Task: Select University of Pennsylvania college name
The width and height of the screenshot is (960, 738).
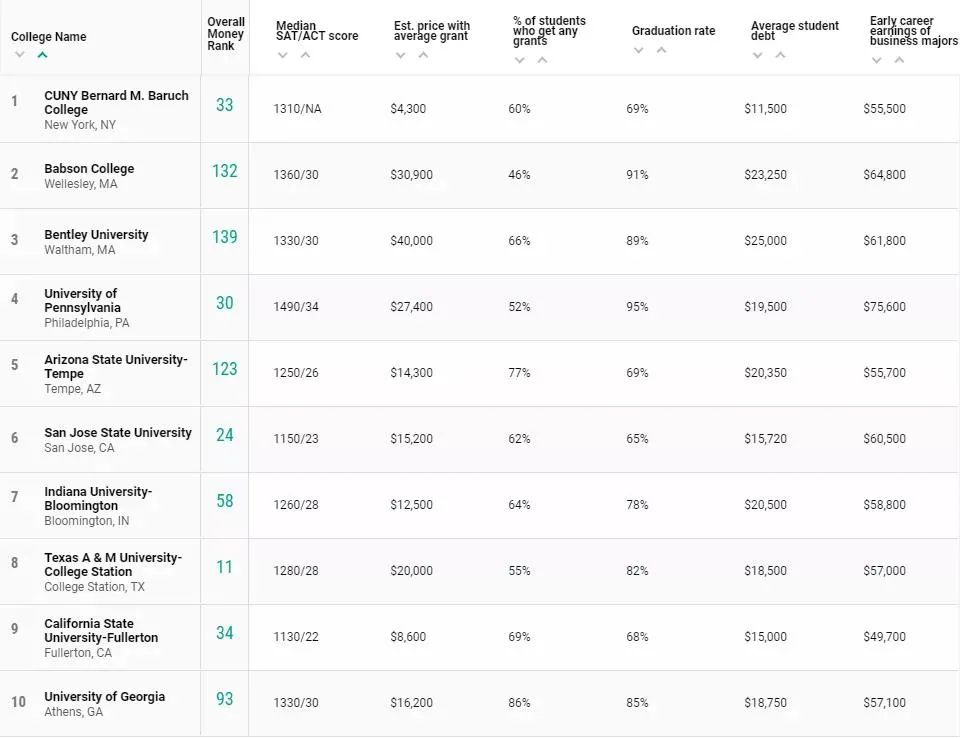Action: pos(82,301)
